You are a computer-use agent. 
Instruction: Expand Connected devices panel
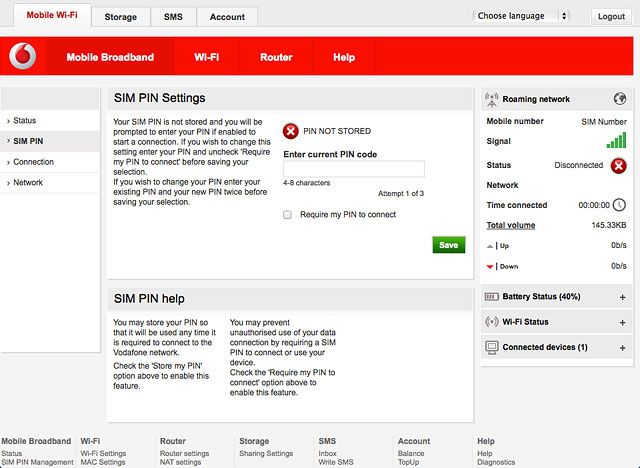[622, 348]
